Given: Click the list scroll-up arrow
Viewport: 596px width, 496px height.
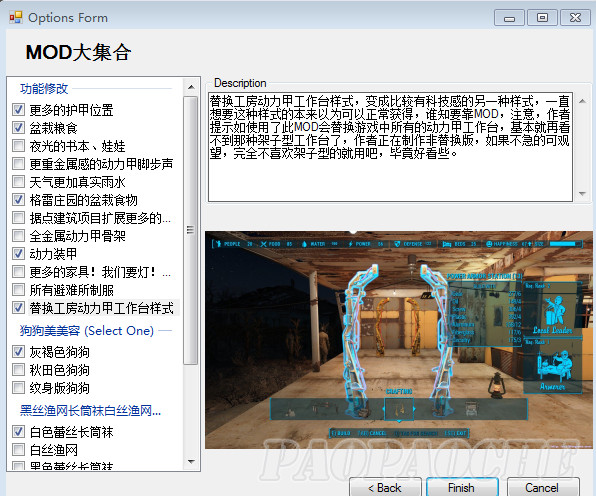Looking at the screenshot, I should pos(191,87).
